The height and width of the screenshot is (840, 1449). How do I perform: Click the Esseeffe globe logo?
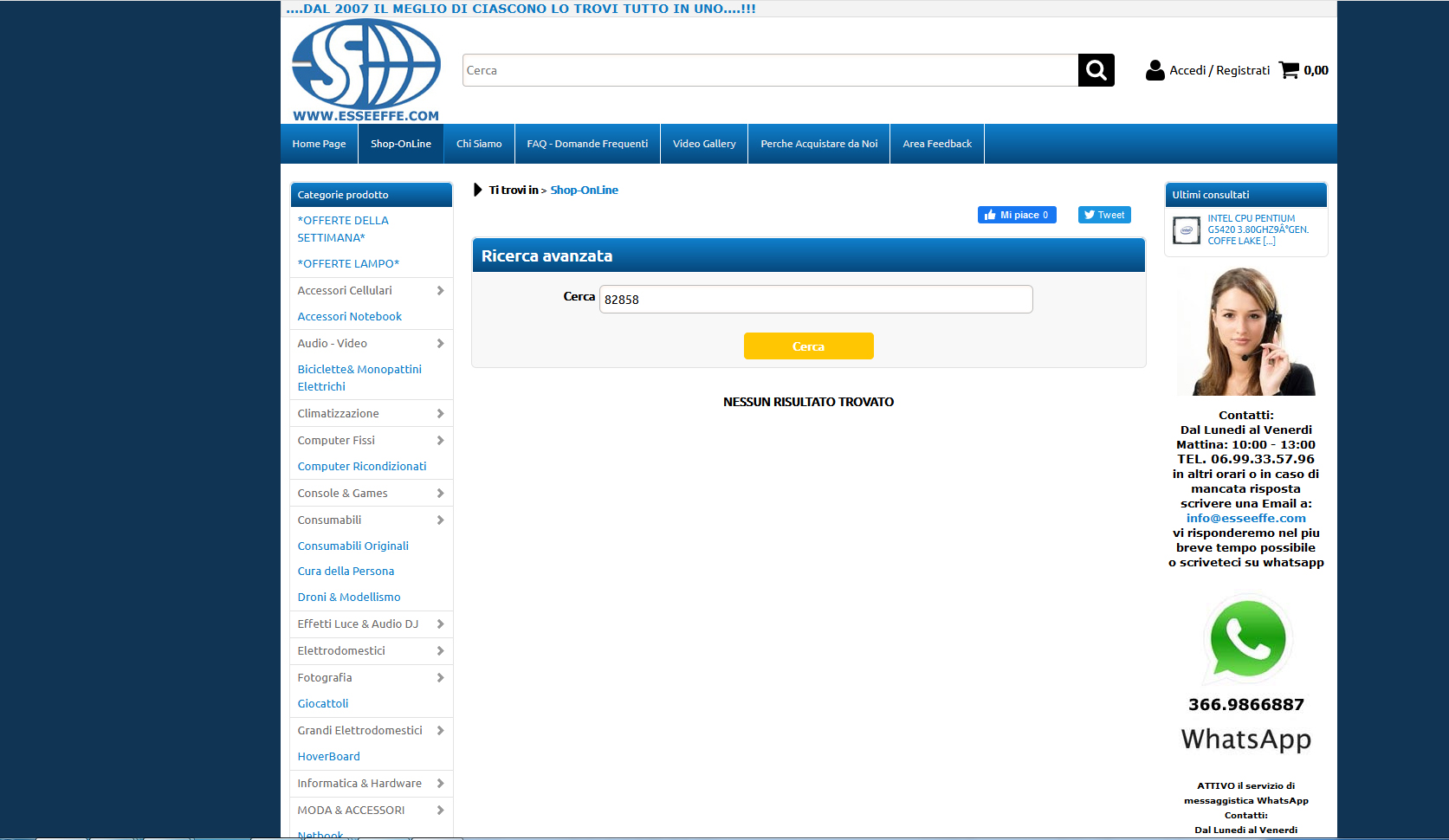coord(366,70)
